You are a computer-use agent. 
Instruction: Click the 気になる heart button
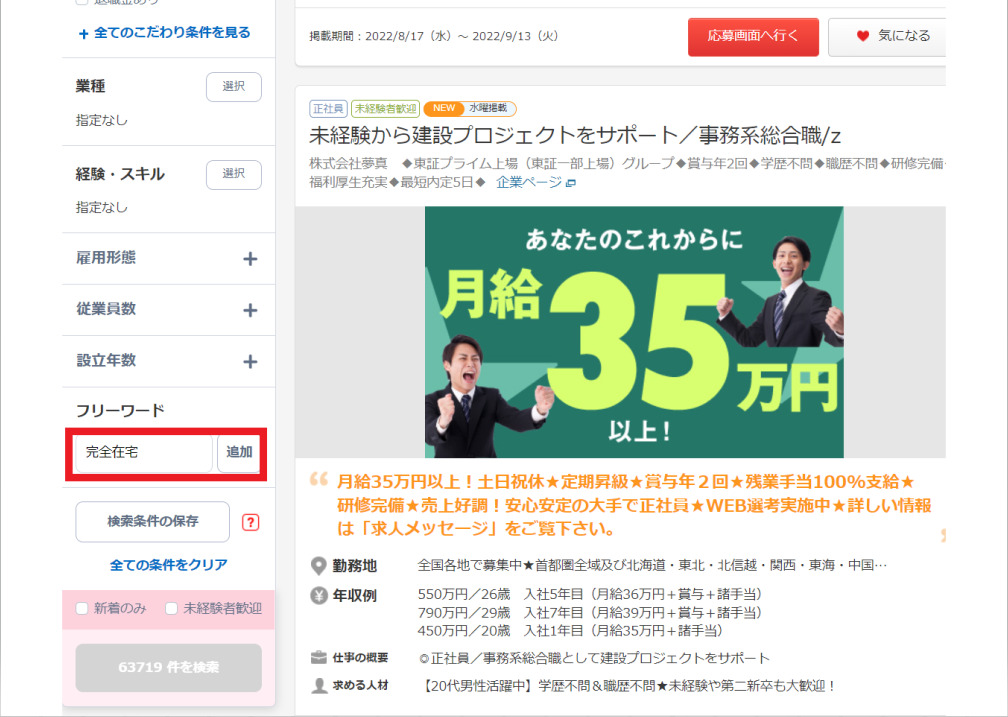pyautogui.click(x=887, y=37)
